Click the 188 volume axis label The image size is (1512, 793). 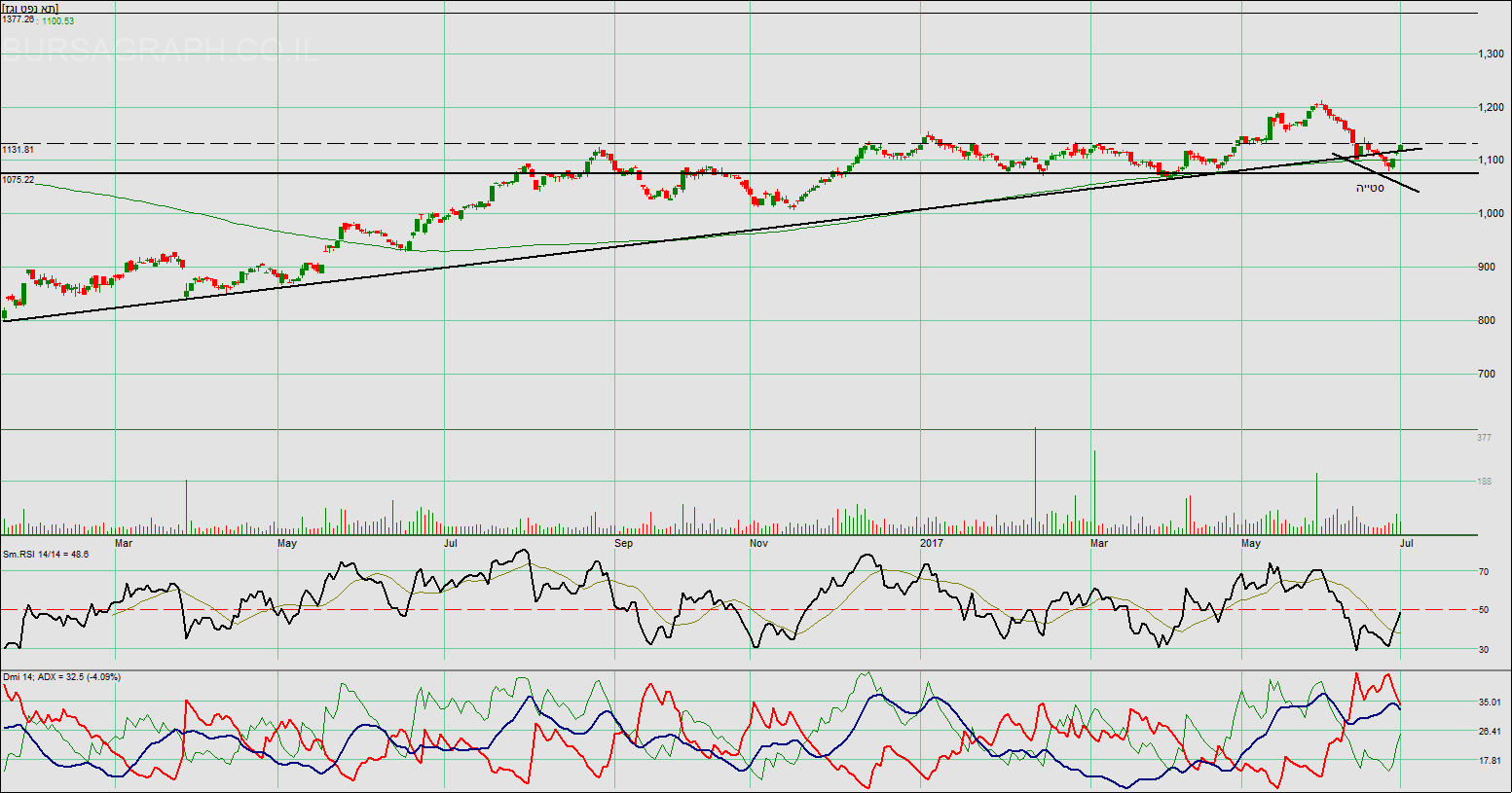coord(1485,482)
